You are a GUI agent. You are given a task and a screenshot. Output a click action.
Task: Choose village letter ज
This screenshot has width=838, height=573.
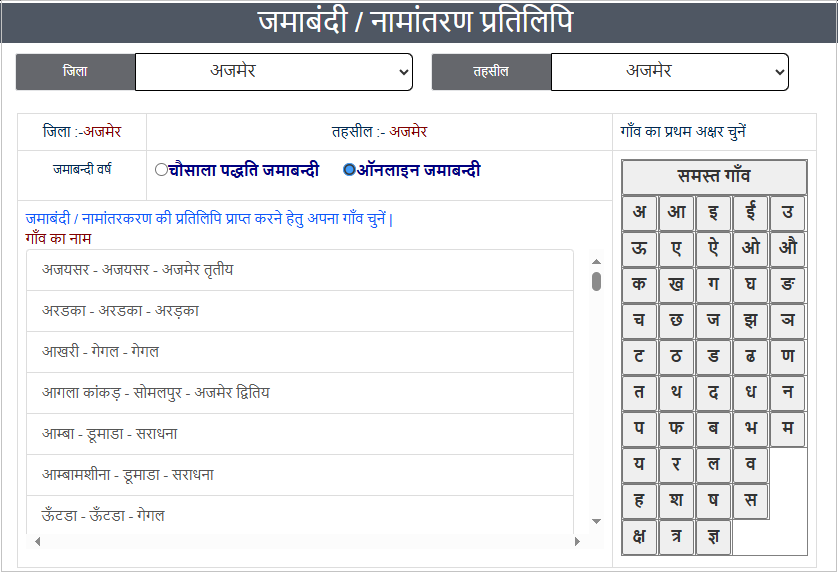(713, 321)
